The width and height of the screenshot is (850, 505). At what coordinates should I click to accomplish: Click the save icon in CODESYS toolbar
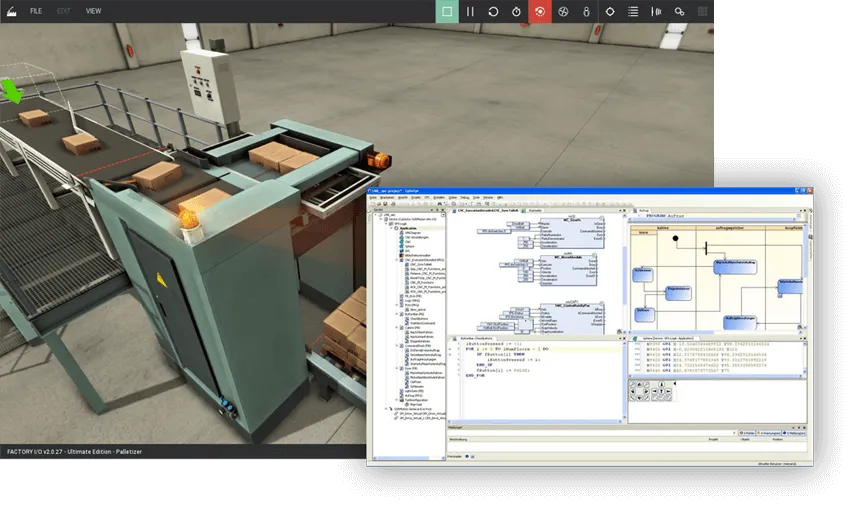click(x=385, y=204)
